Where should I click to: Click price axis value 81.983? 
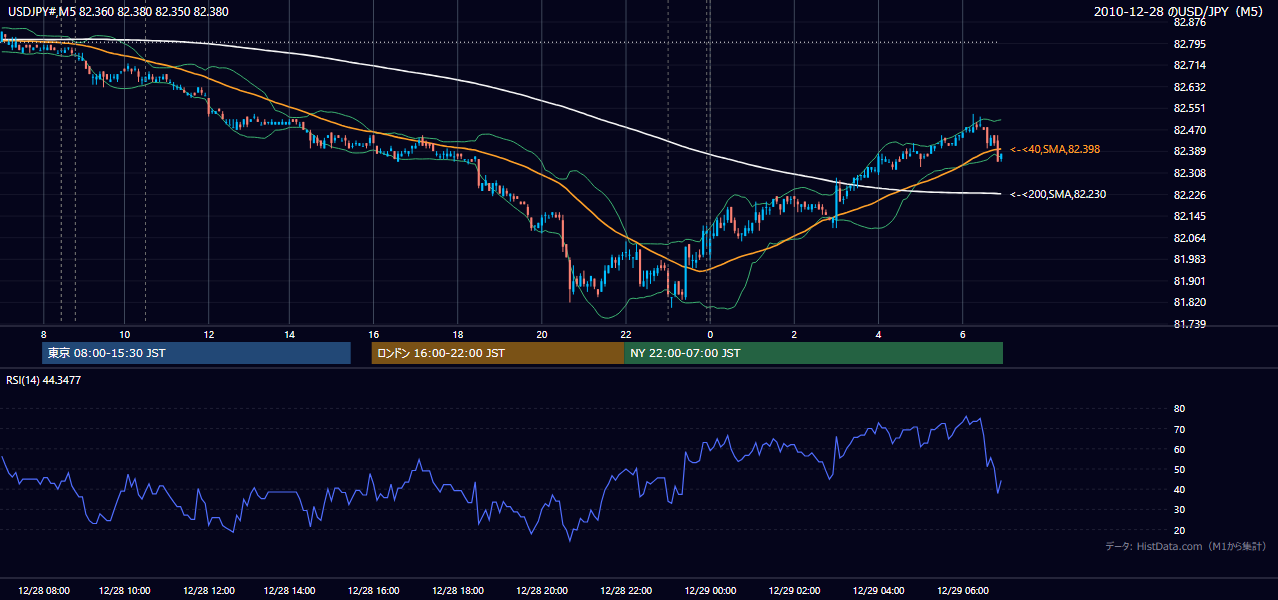tap(1189, 259)
